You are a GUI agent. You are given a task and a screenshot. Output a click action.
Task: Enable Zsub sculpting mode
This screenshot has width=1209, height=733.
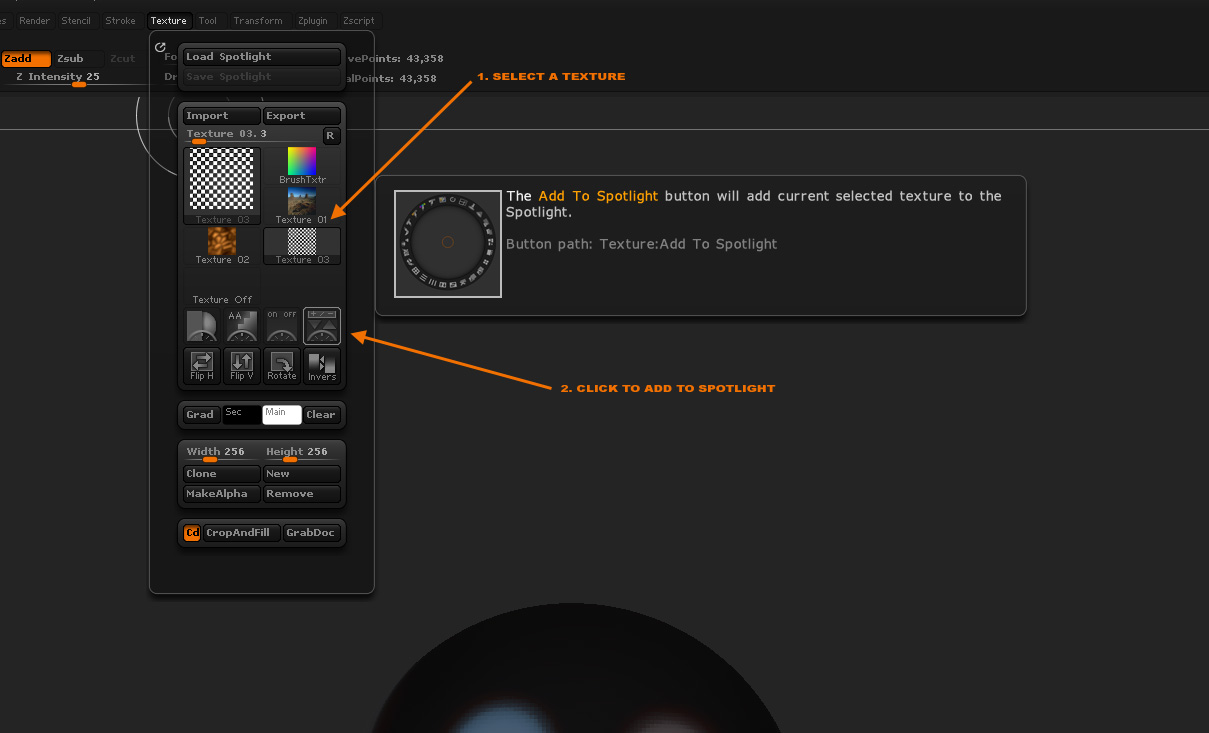point(68,58)
